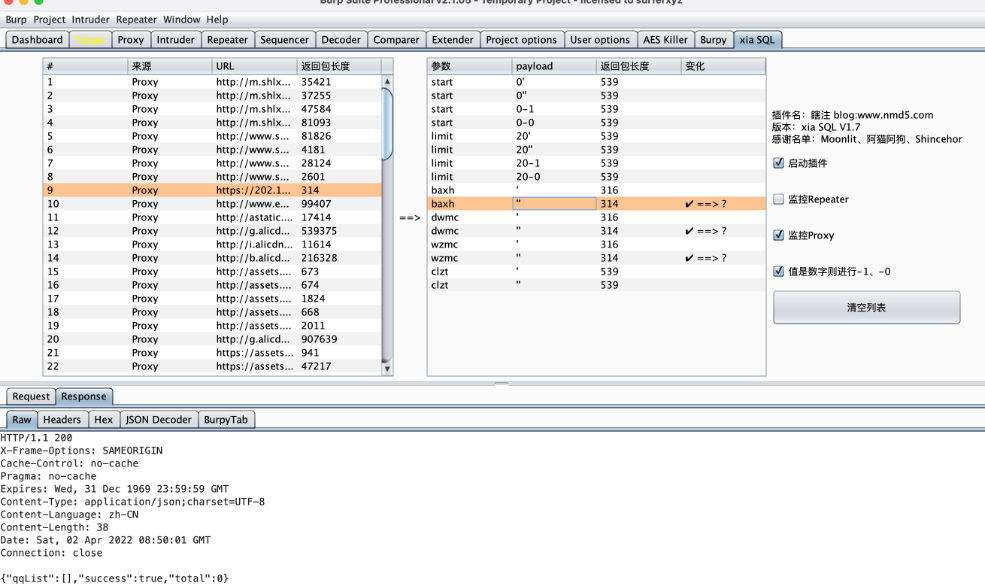985x584 pixels.
Task: Switch to the Decoder tab
Action: pyautogui.click(x=341, y=40)
